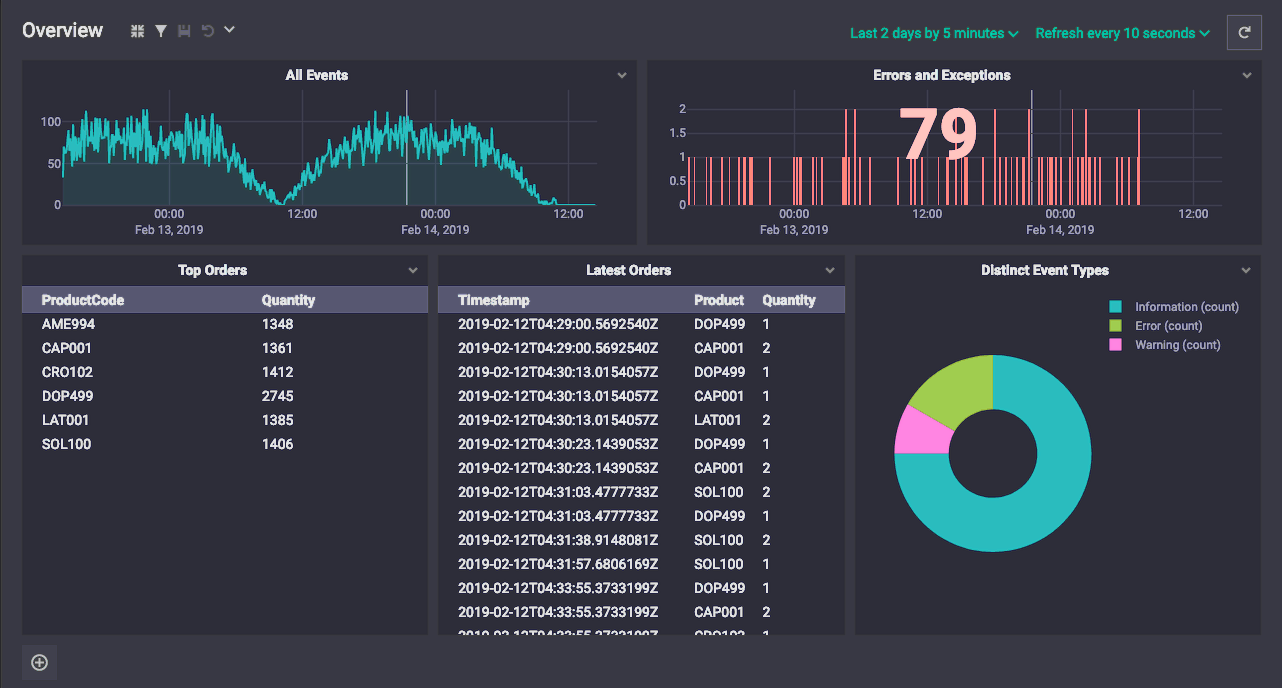Viewport: 1282px width, 688px height.
Task: Select the SOL100 row in Top Orders
Action: [225, 444]
